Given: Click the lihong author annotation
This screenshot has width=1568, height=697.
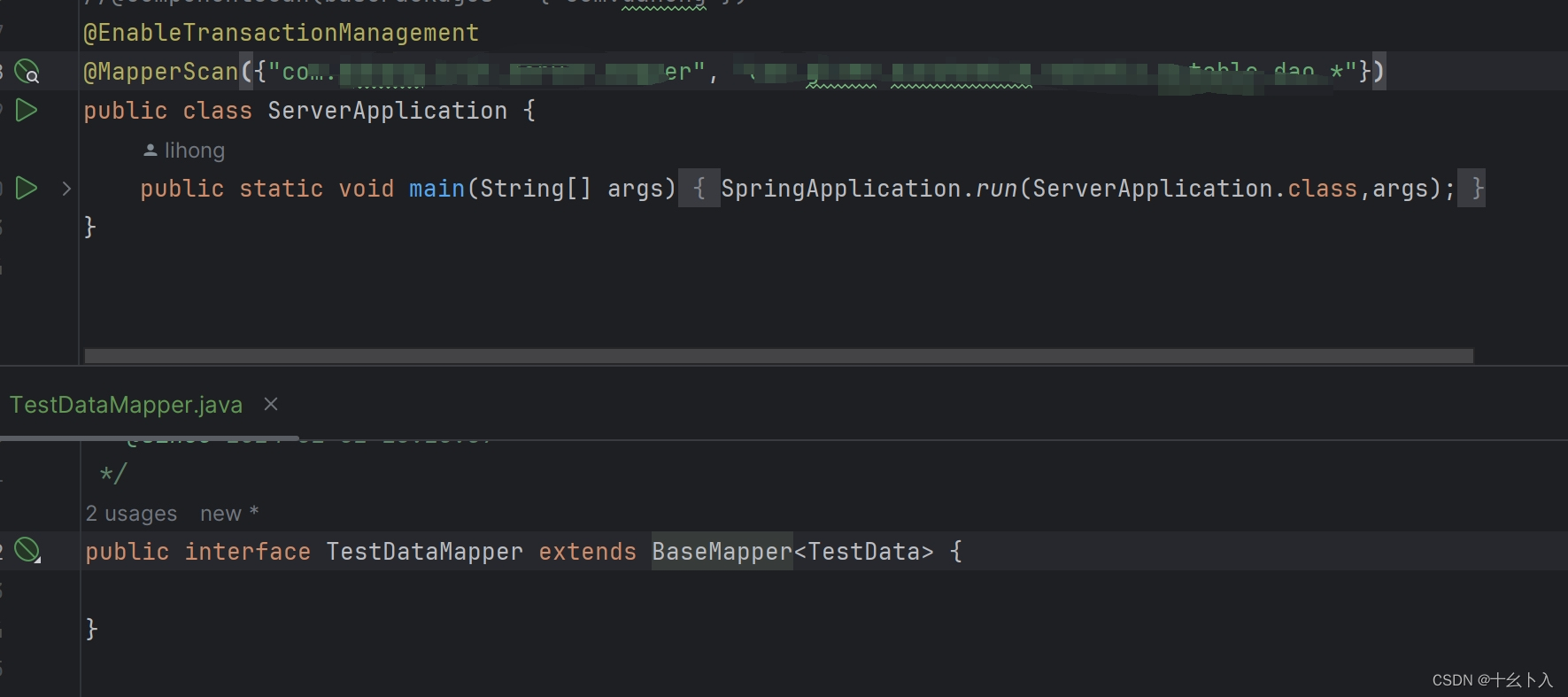Looking at the screenshot, I should [184, 151].
